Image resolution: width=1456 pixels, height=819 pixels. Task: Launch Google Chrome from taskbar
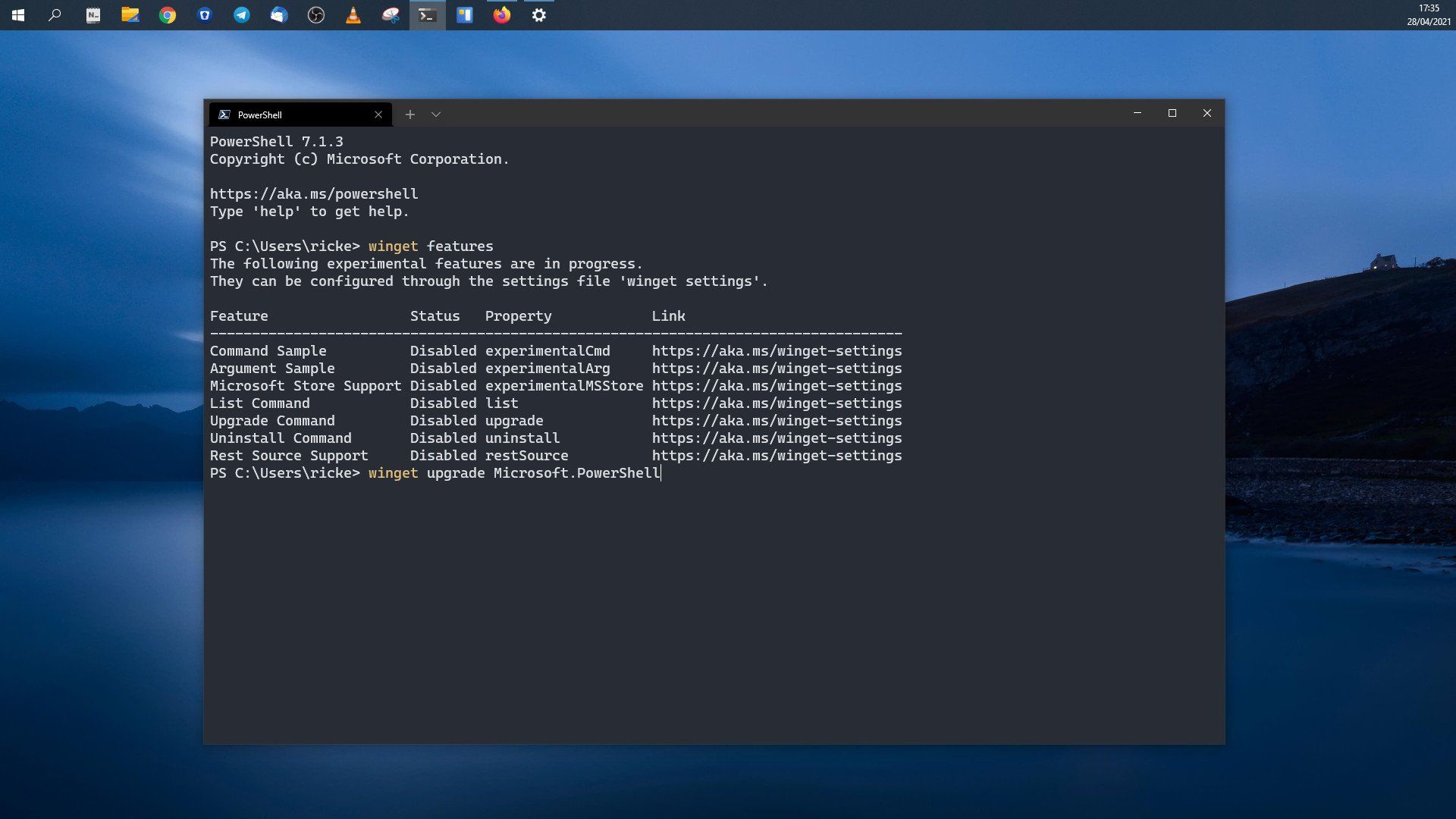click(168, 15)
